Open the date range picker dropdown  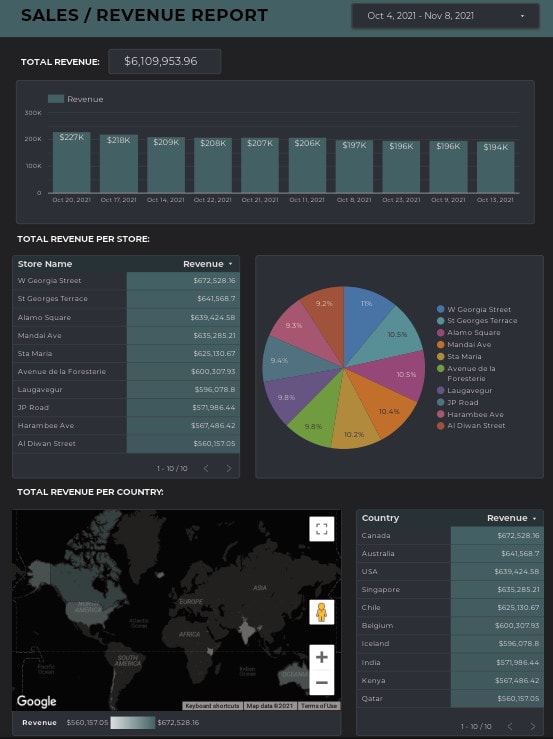tap(445, 16)
